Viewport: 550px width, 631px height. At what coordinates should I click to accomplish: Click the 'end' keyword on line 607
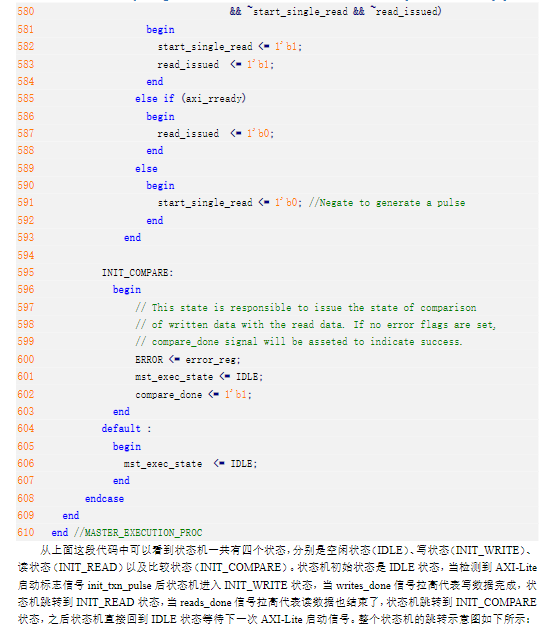click(x=121, y=480)
